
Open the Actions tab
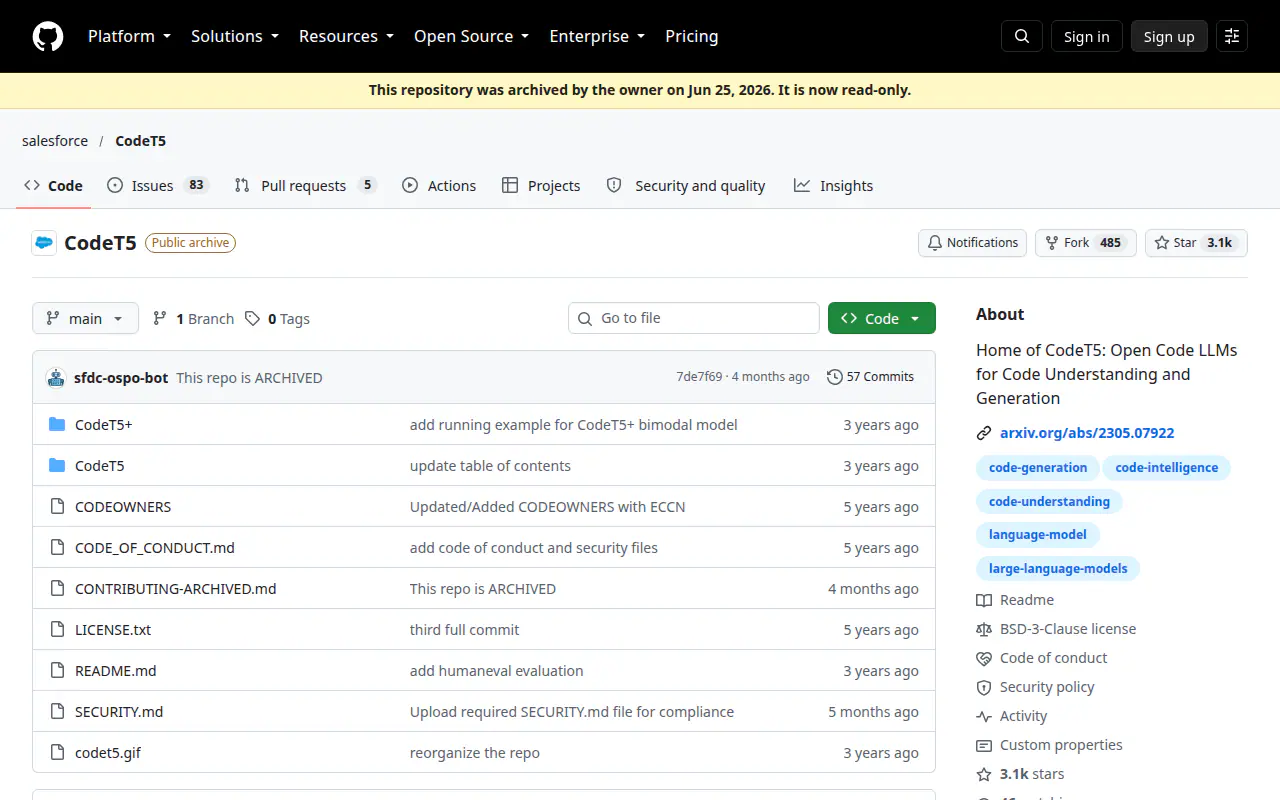pos(439,185)
